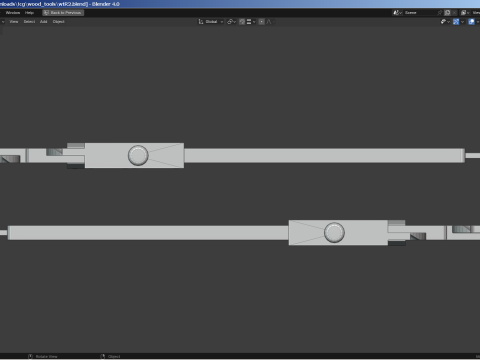Open the Select menu in viewport header
This screenshot has height=360, width=480.
pyautogui.click(x=29, y=22)
